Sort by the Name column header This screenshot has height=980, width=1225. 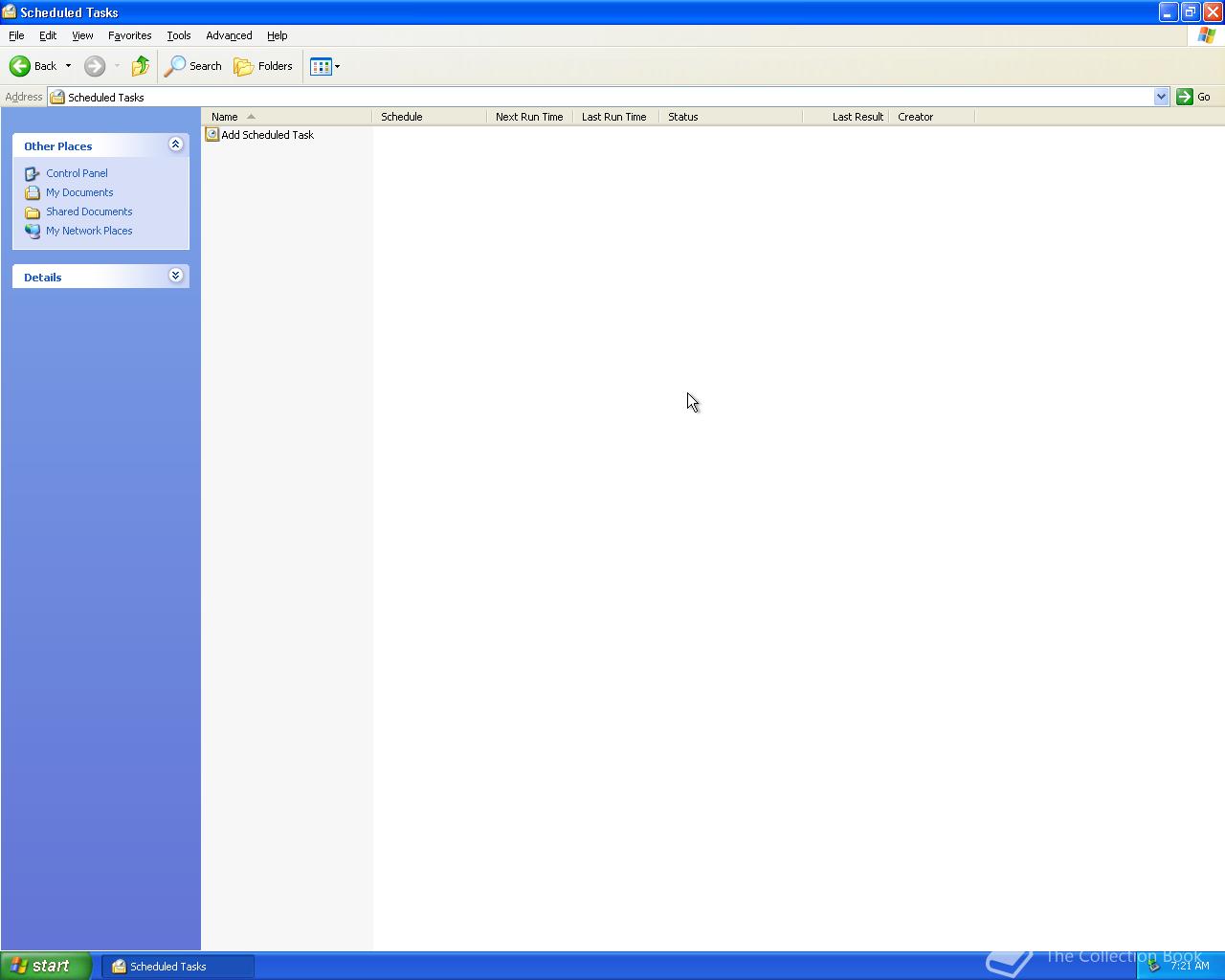tap(286, 117)
